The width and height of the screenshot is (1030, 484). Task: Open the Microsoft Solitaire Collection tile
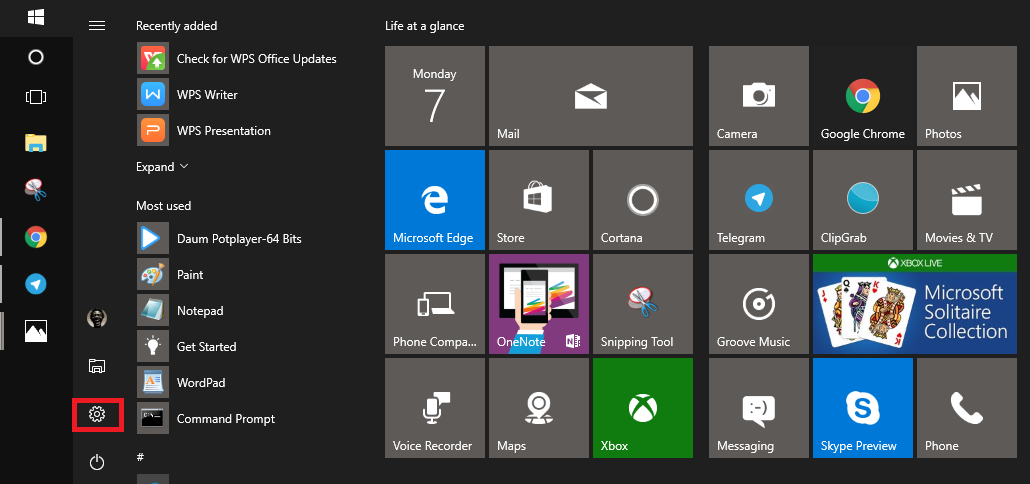tap(915, 303)
